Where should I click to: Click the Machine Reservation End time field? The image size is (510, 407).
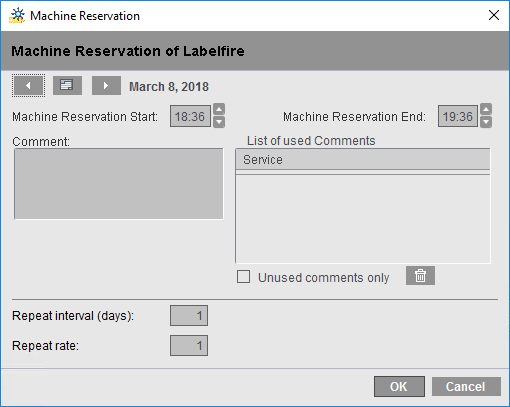[x=458, y=116]
